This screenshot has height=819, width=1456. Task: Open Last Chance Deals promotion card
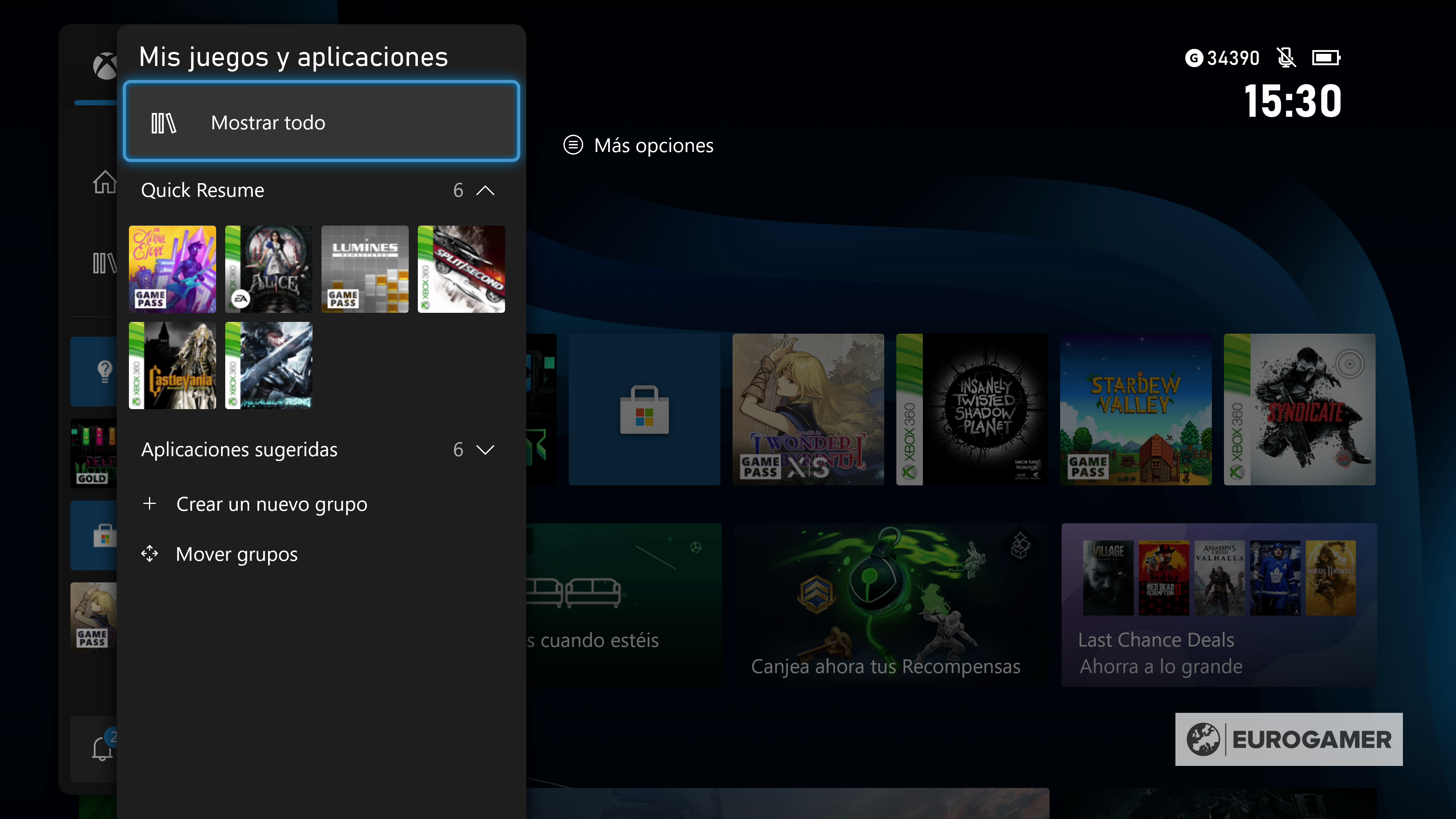(x=1219, y=605)
